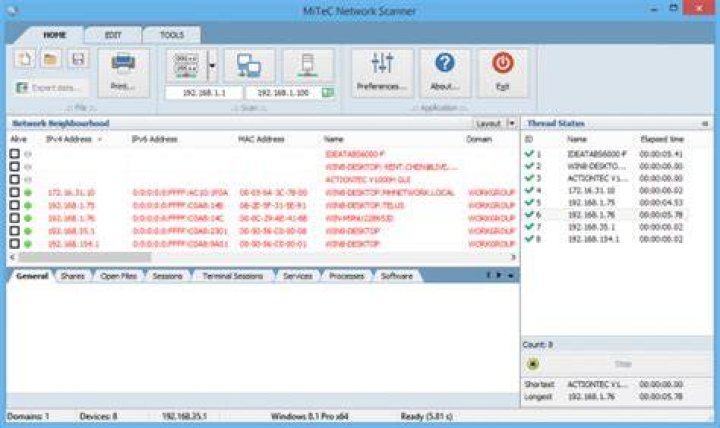Switch to the TOOLS ribbon tab
This screenshot has height=428, width=720.
click(x=172, y=35)
